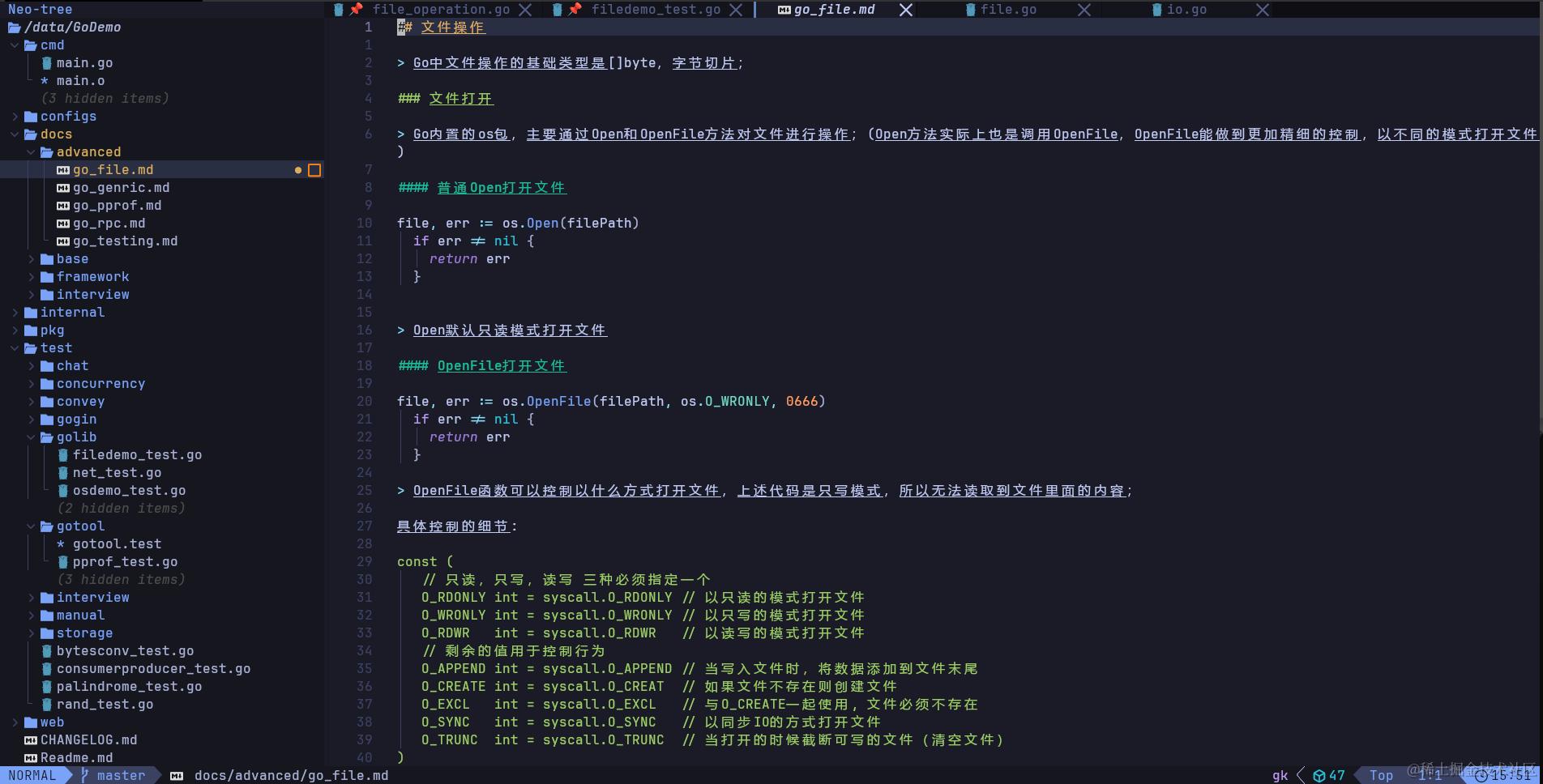Image resolution: width=1543 pixels, height=784 pixels.
Task: Open gotool.test in the tree
Action: (x=117, y=544)
